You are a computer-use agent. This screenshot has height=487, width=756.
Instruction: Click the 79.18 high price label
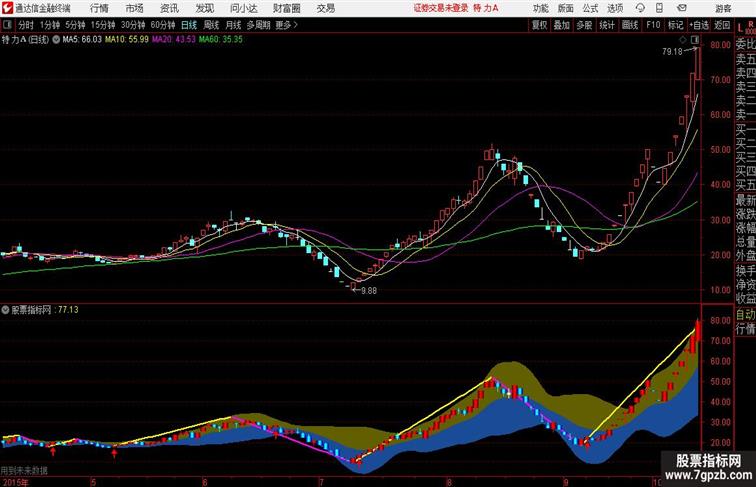coord(672,52)
